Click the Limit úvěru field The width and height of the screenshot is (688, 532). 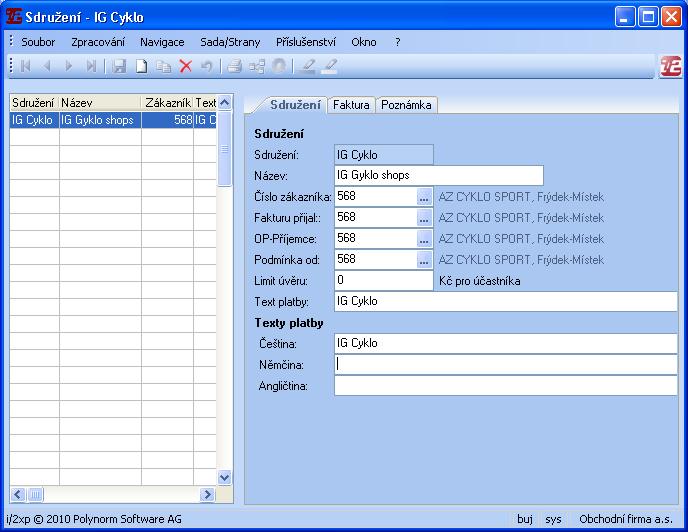[383, 280]
